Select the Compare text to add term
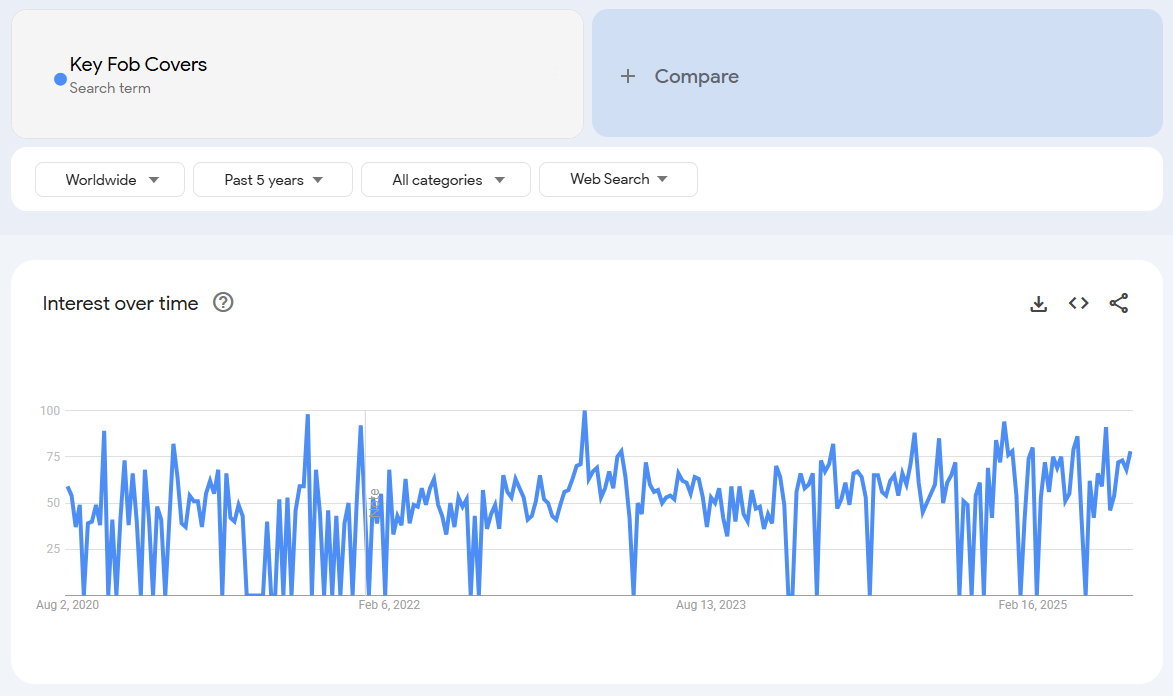The height and width of the screenshot is (696, 1173). [696, 76]
